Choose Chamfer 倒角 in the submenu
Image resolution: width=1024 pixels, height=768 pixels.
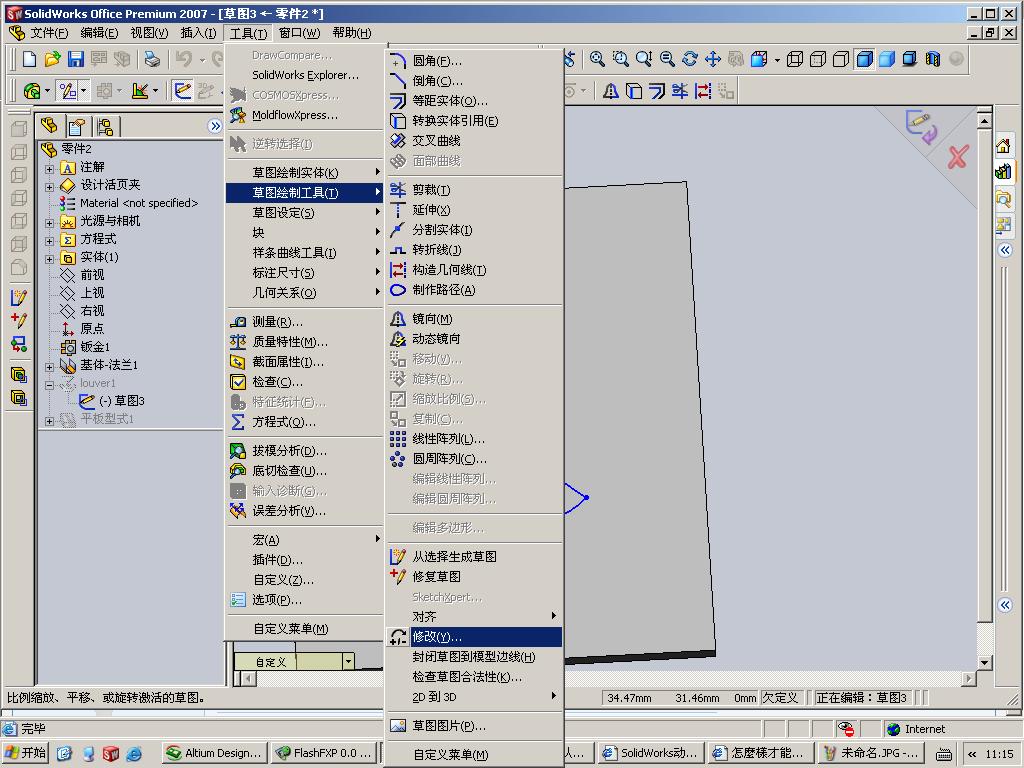[475, 81]
